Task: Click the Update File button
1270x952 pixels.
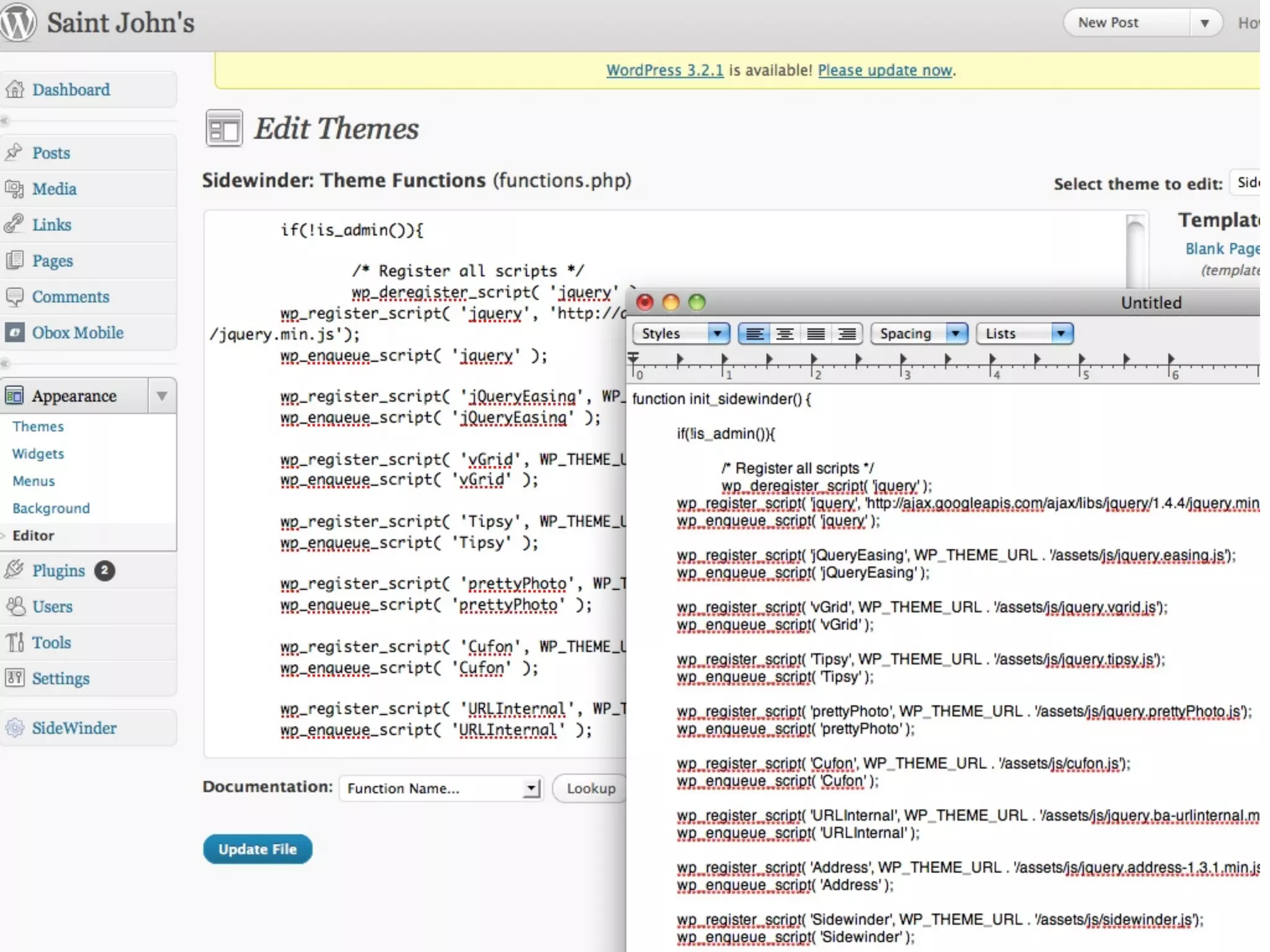Action: pyautogui.click(x=257, y=849)
